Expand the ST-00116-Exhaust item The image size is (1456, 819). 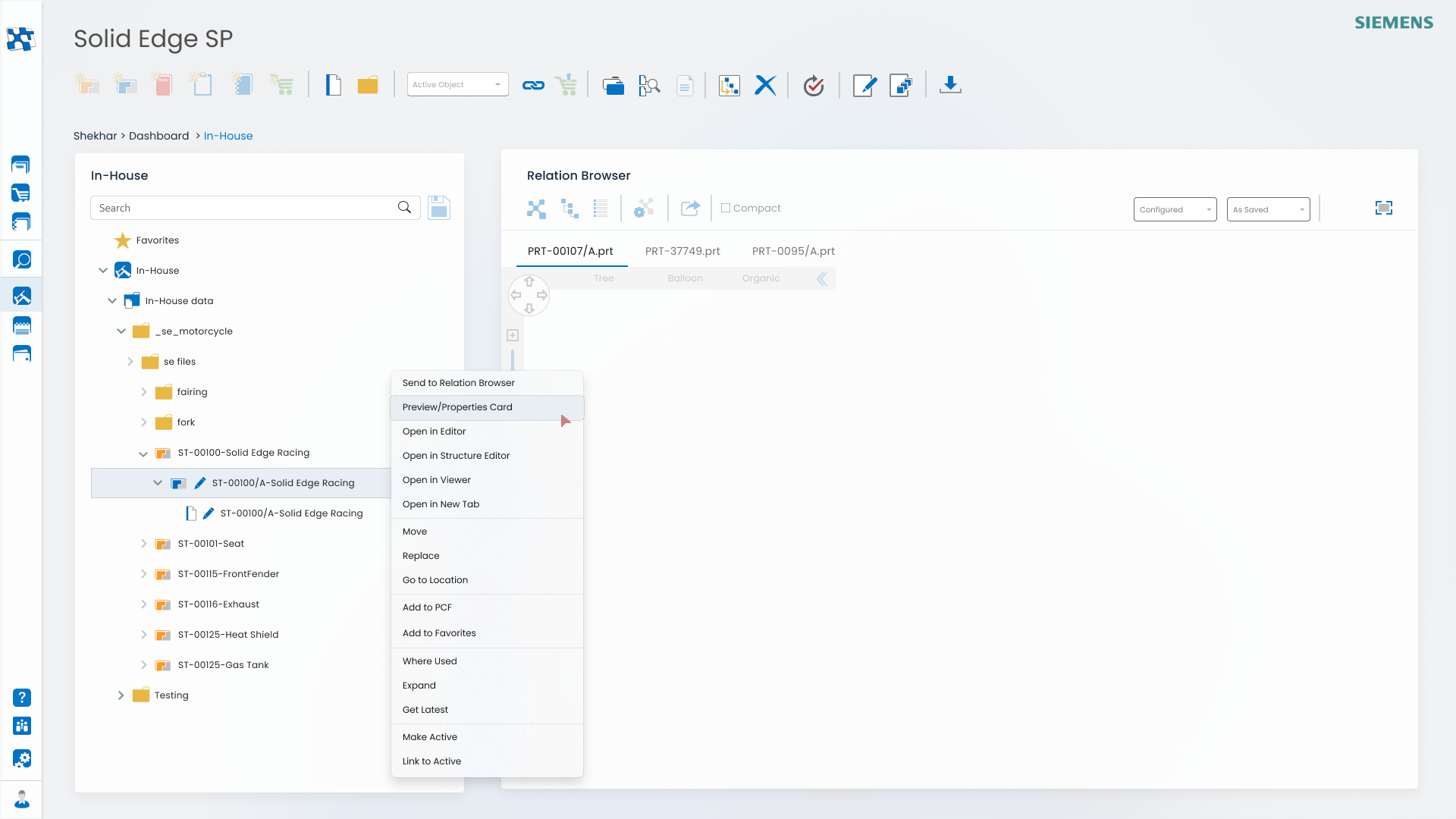(144, 604)
